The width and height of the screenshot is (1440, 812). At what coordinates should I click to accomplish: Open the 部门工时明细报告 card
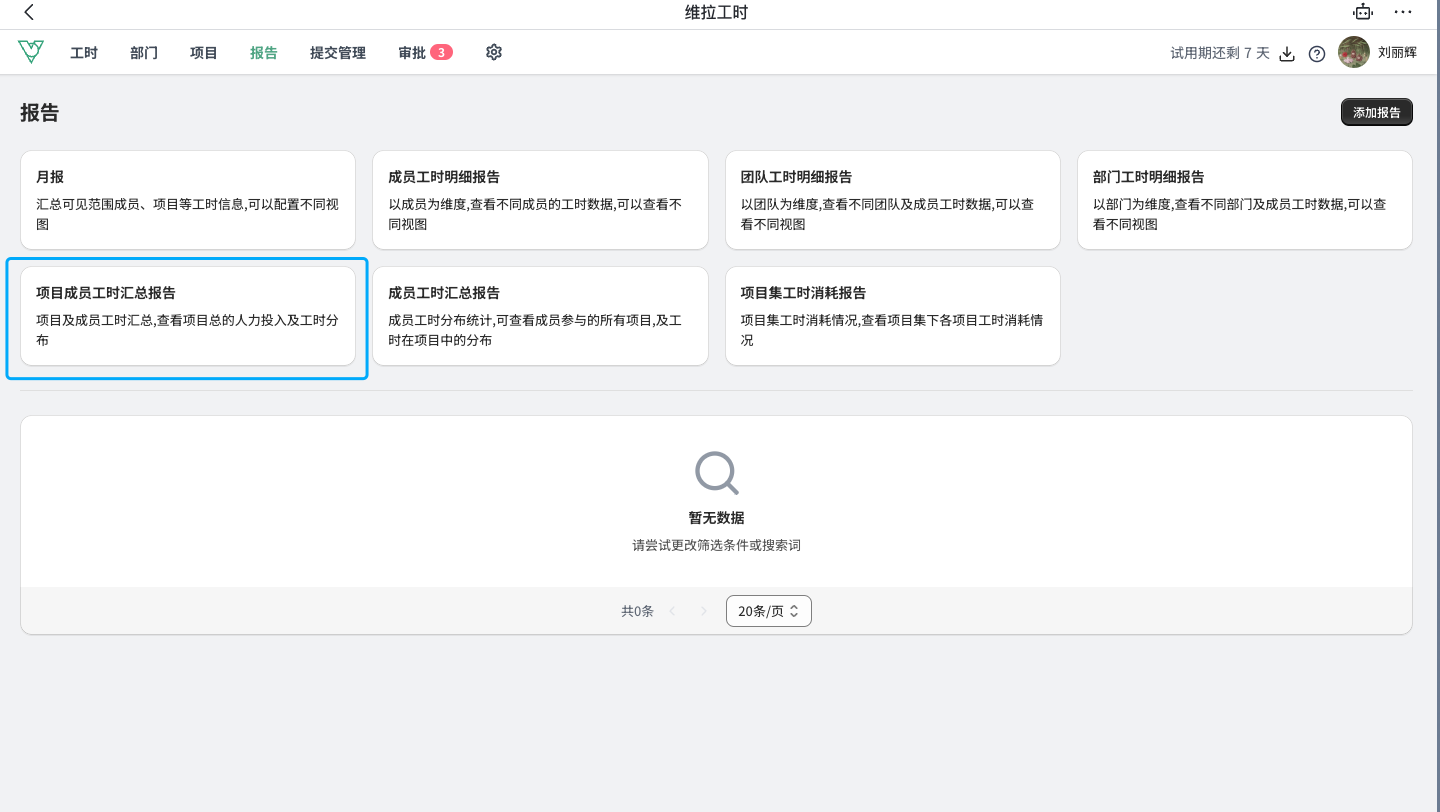(1244, 200)
